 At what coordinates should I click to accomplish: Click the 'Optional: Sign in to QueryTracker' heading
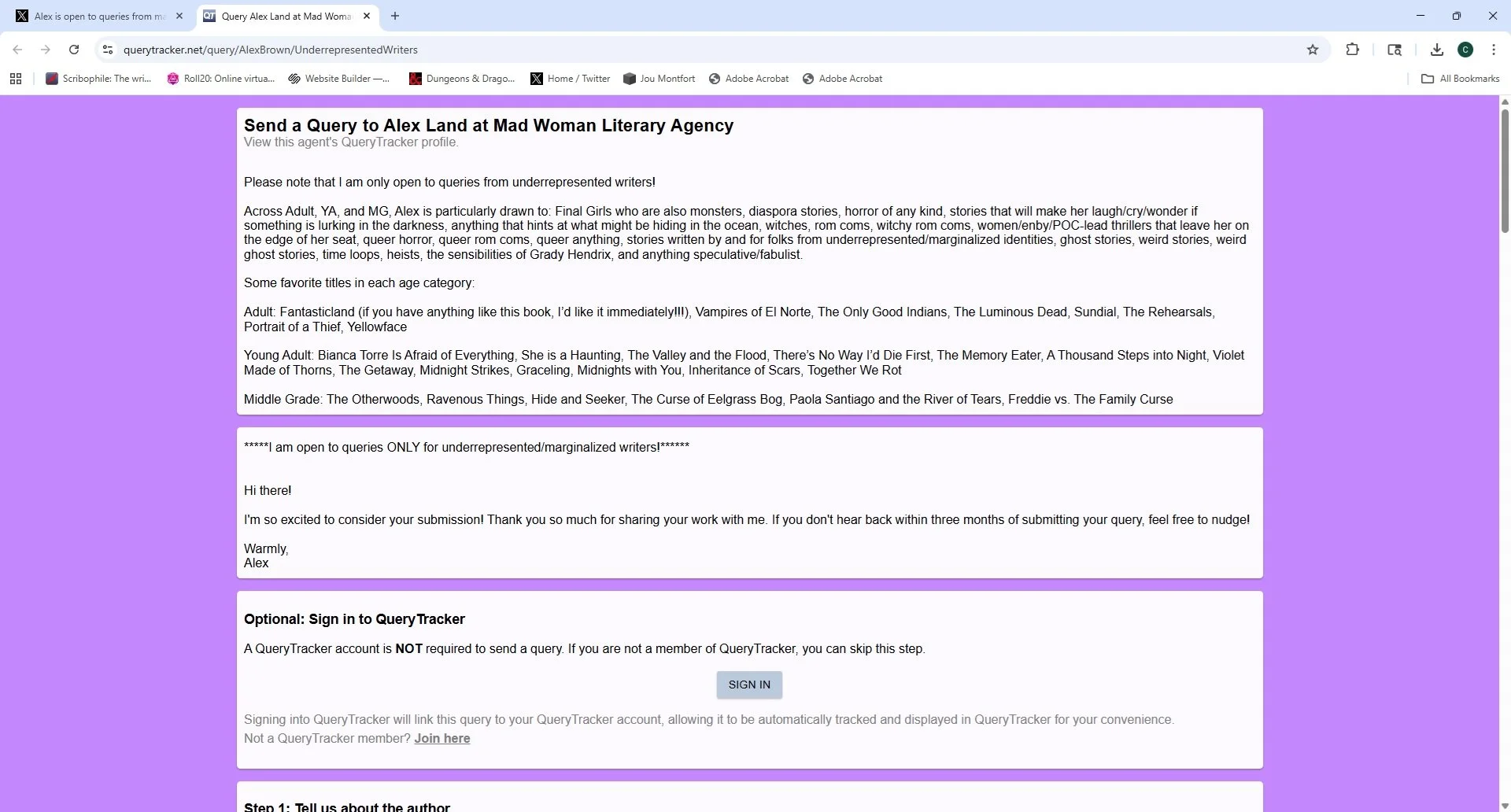pos(354,619)
